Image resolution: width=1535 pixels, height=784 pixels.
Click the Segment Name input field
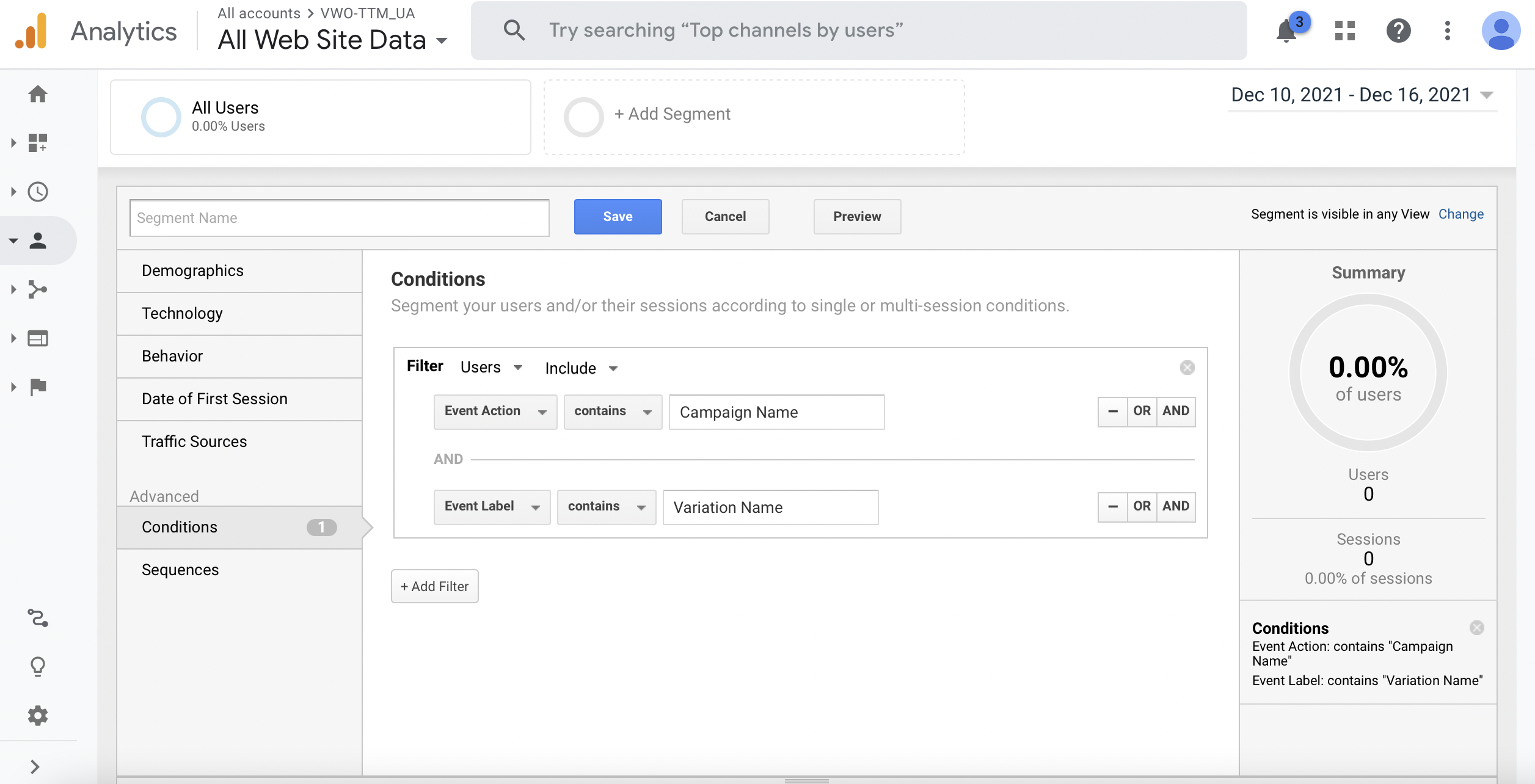point(339,217)
